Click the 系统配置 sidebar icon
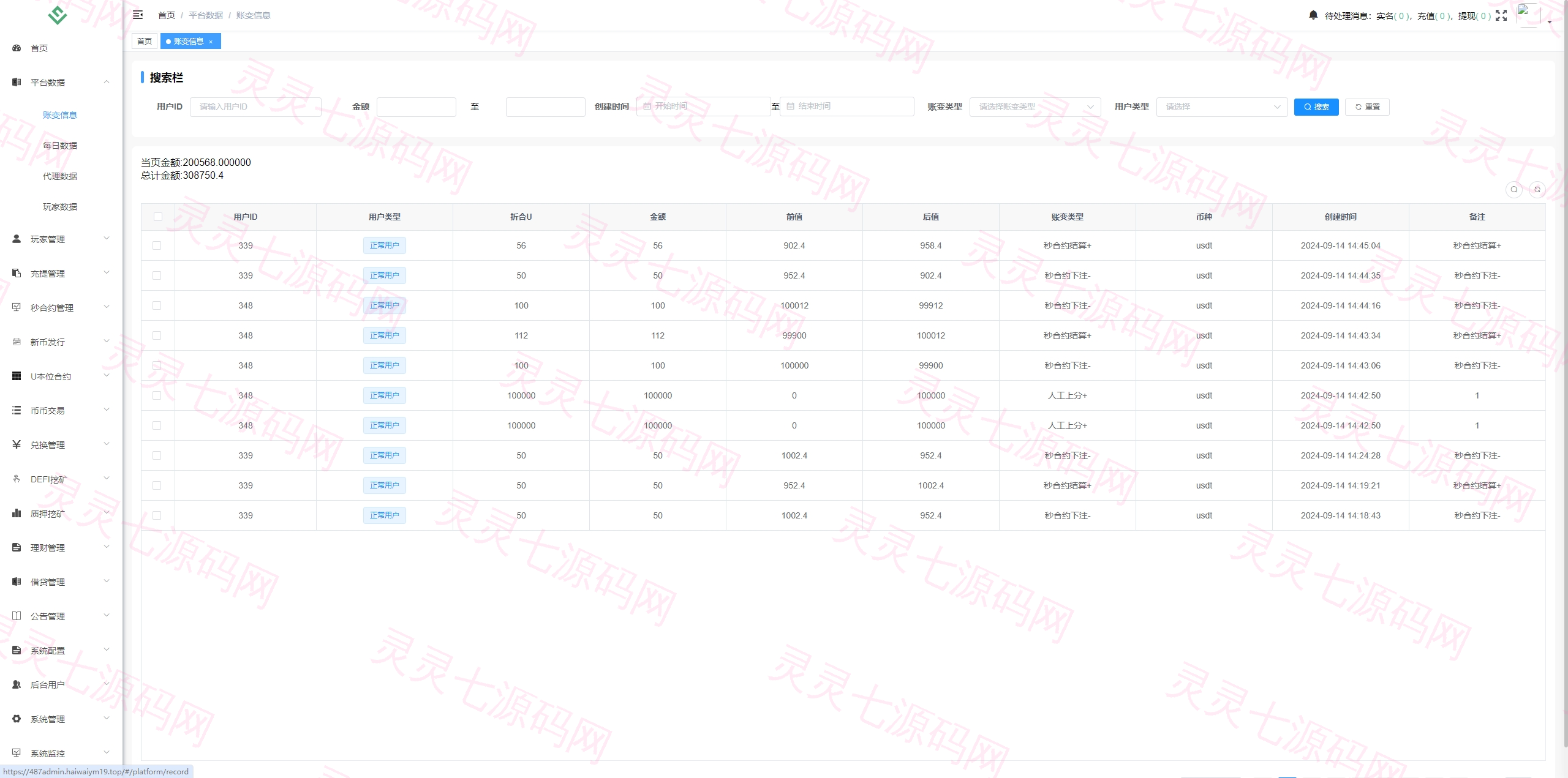 point(17,650)
